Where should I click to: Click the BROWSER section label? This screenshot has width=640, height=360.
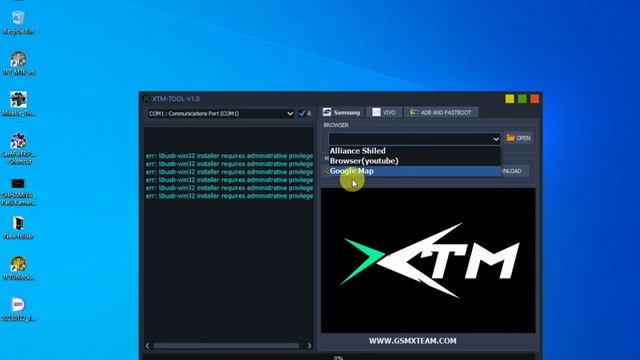(x=336, y=125)
